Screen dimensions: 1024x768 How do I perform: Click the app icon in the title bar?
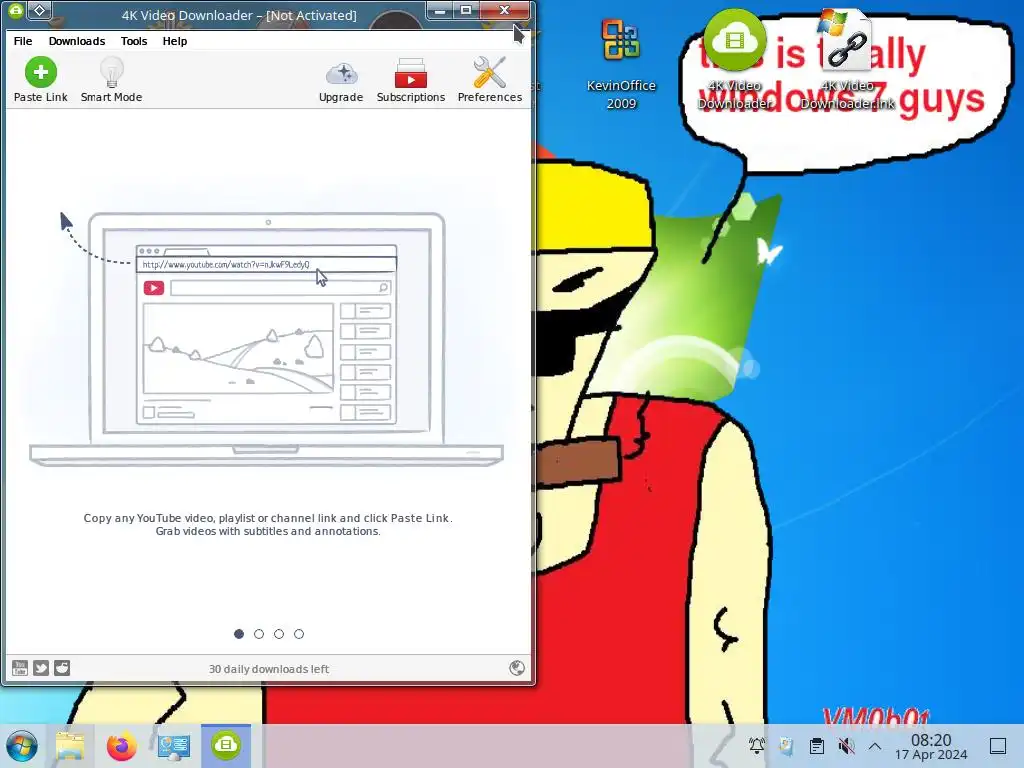(16, 10)
